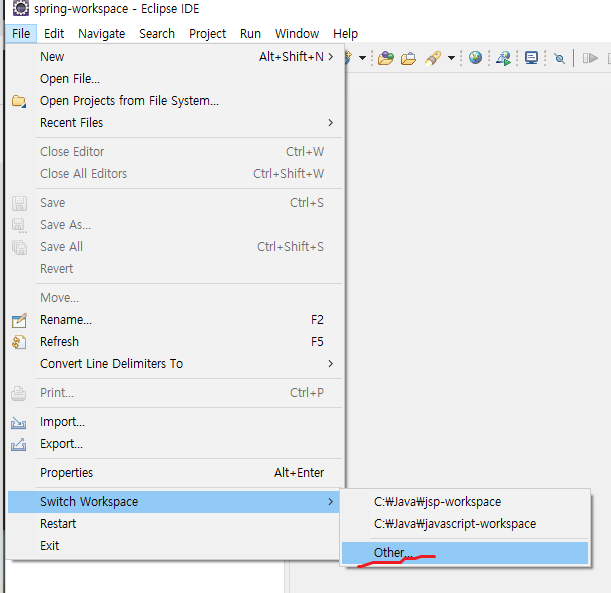The image size is (611, 593).
Task: Select Import... menu entry
Action: point(175,422)
